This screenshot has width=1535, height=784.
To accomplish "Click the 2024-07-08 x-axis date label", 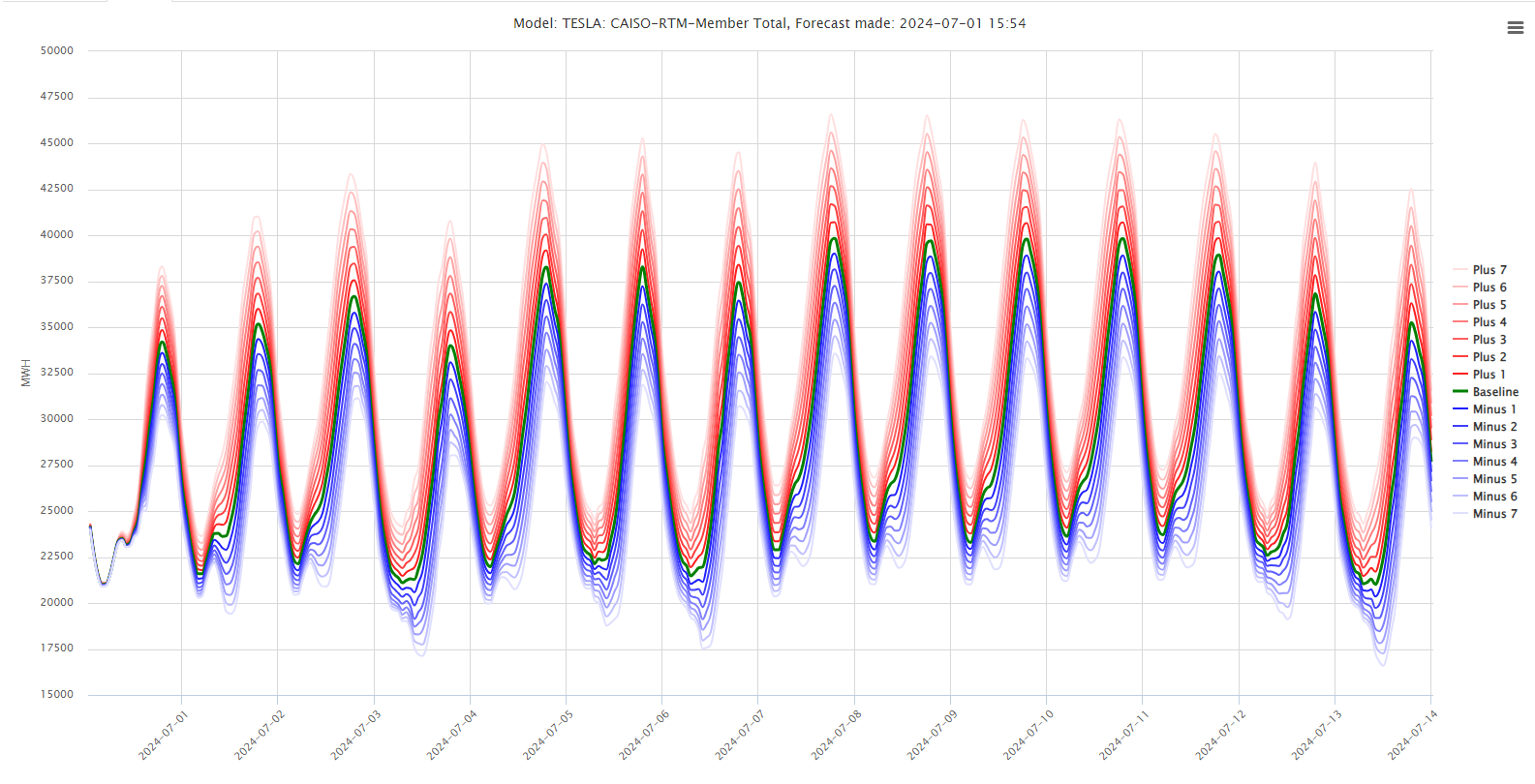I will (x=837, y=735).
